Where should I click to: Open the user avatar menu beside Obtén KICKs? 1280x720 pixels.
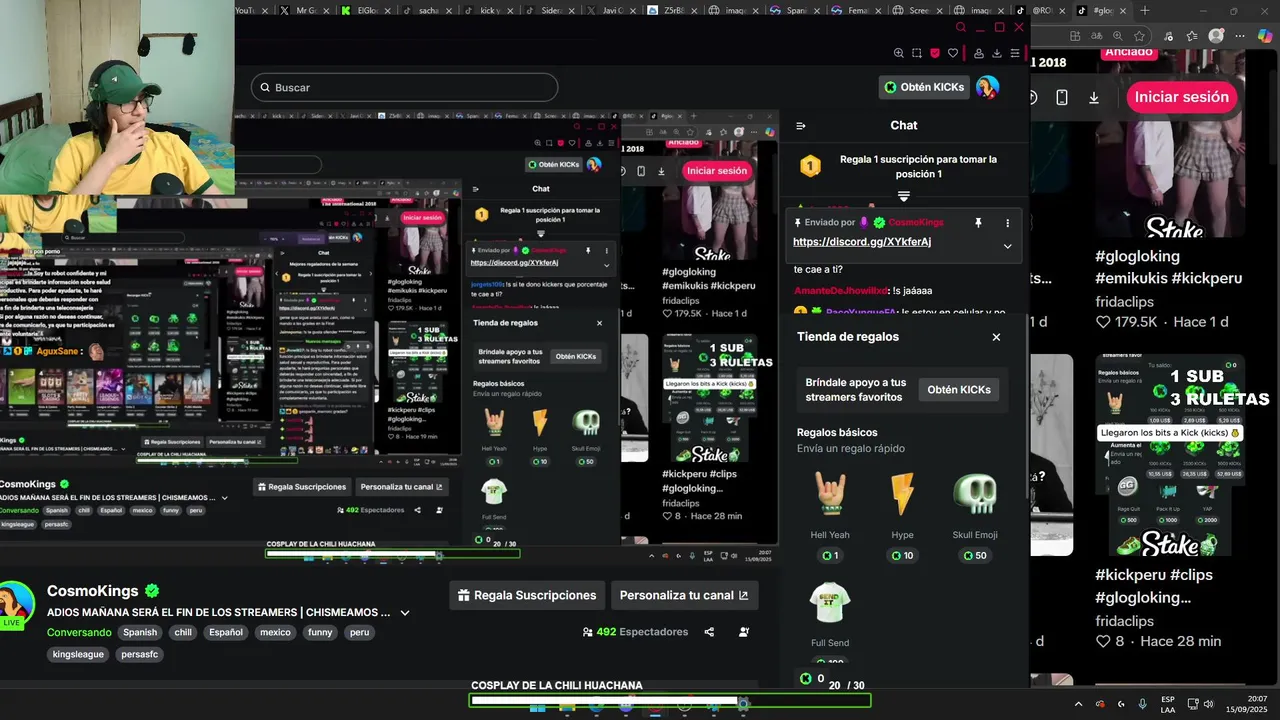pyautogui.click(x=988, y=87)
